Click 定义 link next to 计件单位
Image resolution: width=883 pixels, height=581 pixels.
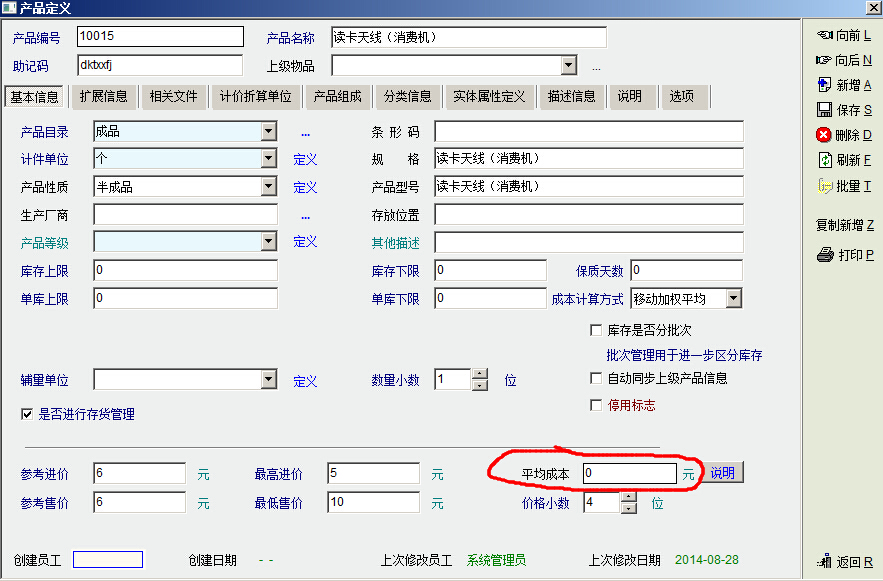pos(305,160)
